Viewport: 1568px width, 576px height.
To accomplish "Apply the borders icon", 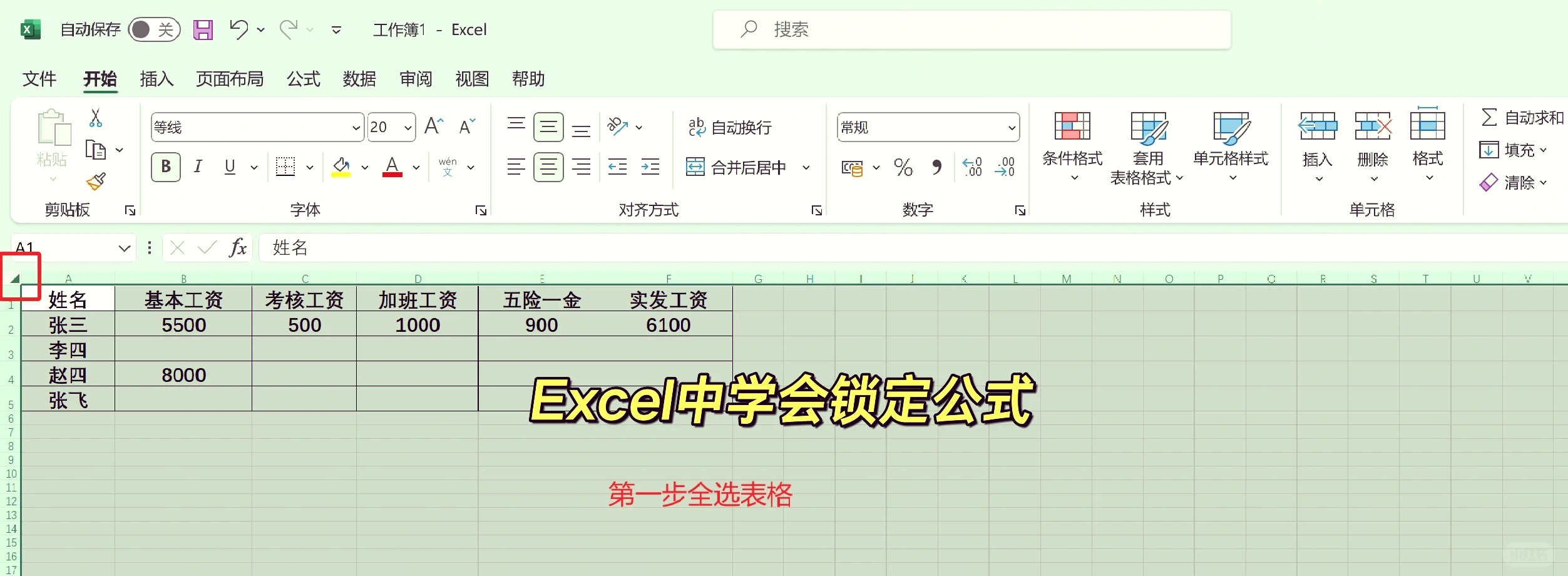I will [x=285, y=167].
